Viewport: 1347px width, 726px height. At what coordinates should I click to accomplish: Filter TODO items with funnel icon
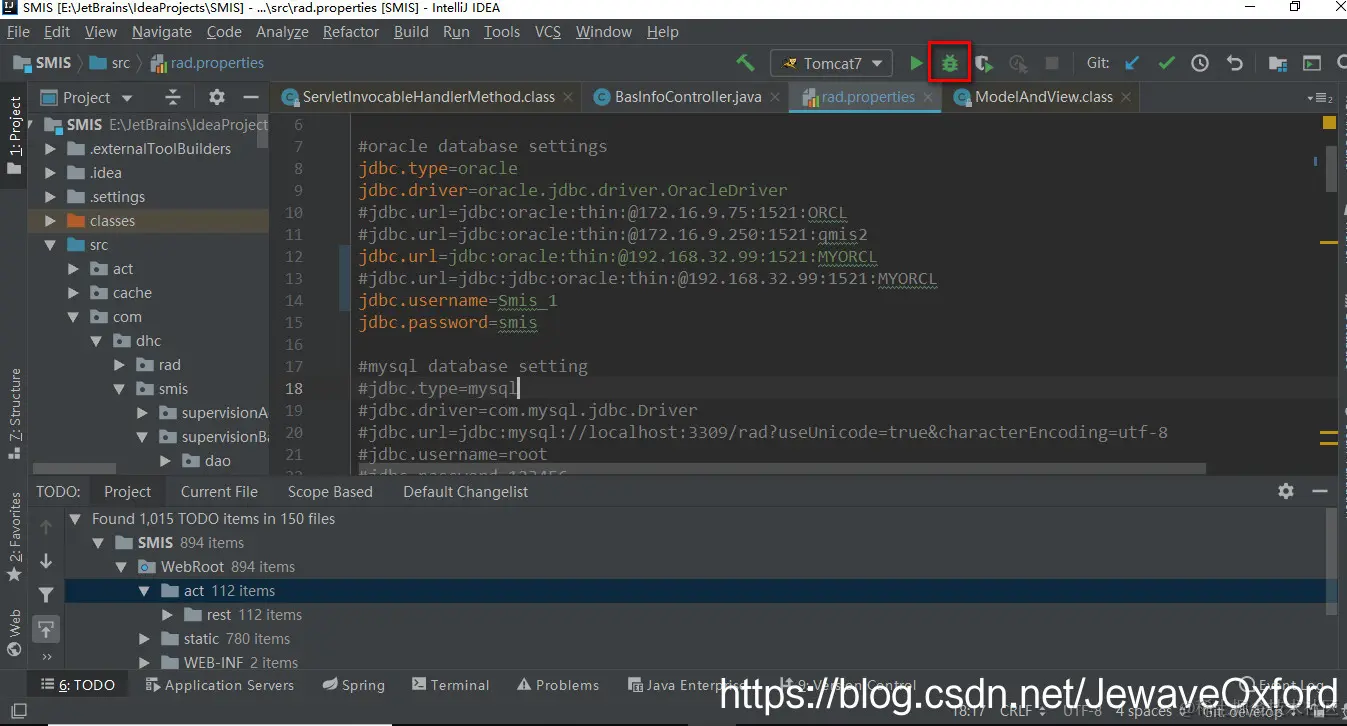pos(46,595)
